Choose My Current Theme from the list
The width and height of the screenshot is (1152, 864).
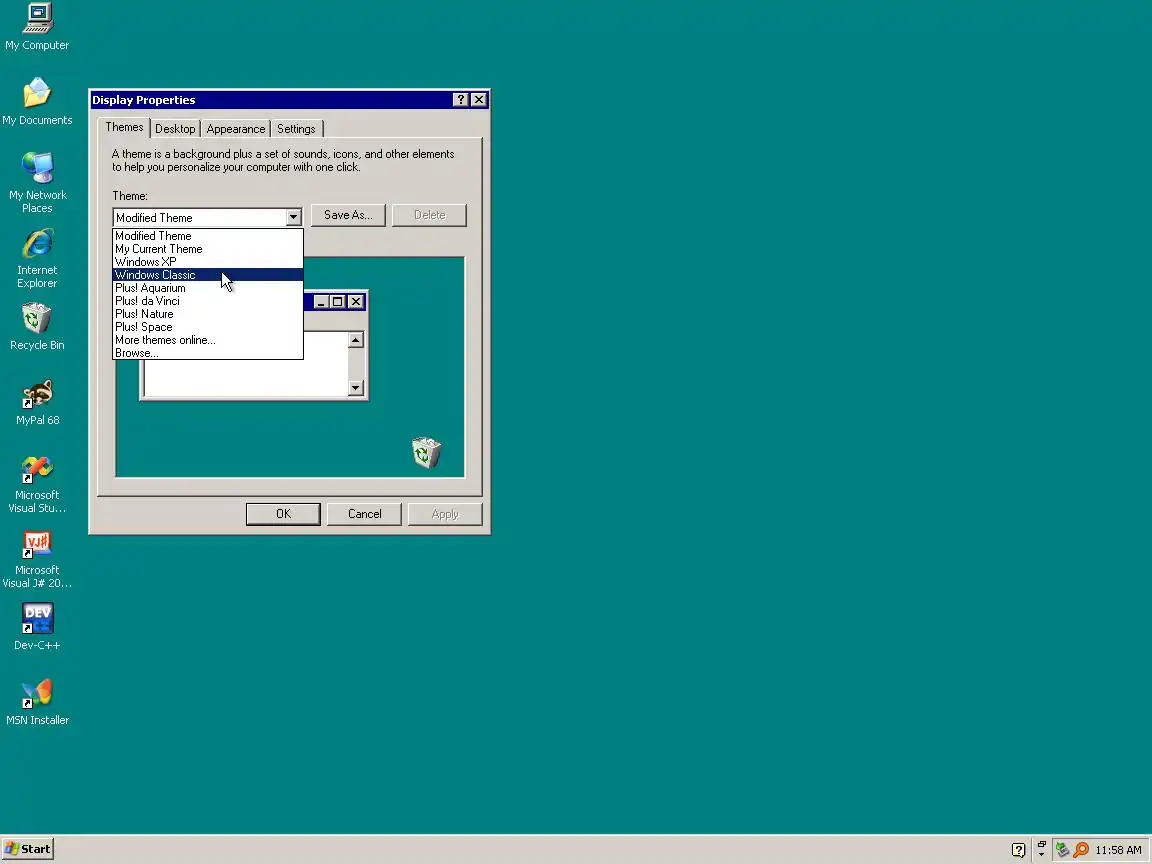coord(208,249)
